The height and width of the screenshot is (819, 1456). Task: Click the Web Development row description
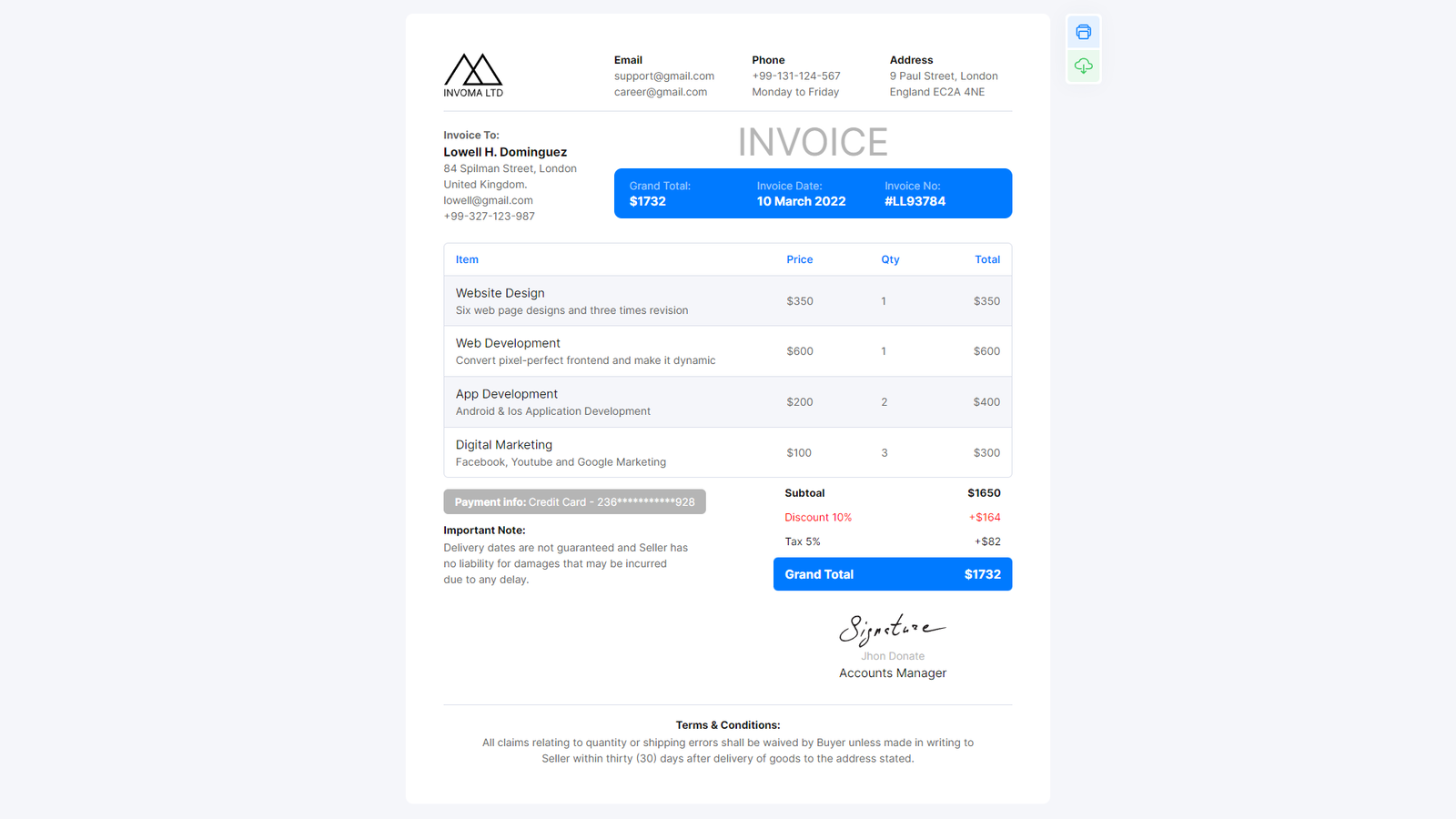coord(585,359)
